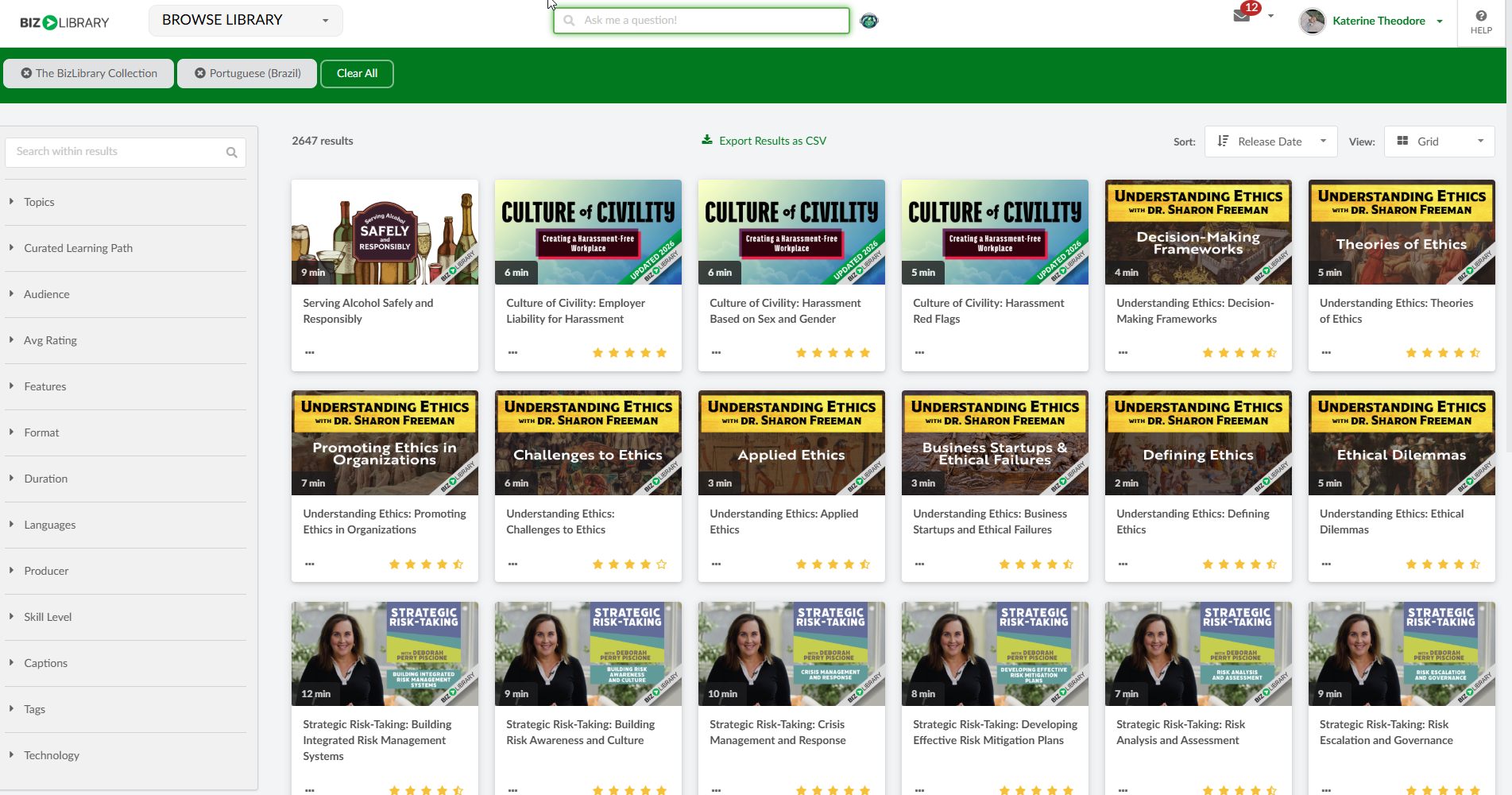Expand the Topics filter
Image resolution: width=1512 pixels, height=795 pixels.
coord(126,202)
